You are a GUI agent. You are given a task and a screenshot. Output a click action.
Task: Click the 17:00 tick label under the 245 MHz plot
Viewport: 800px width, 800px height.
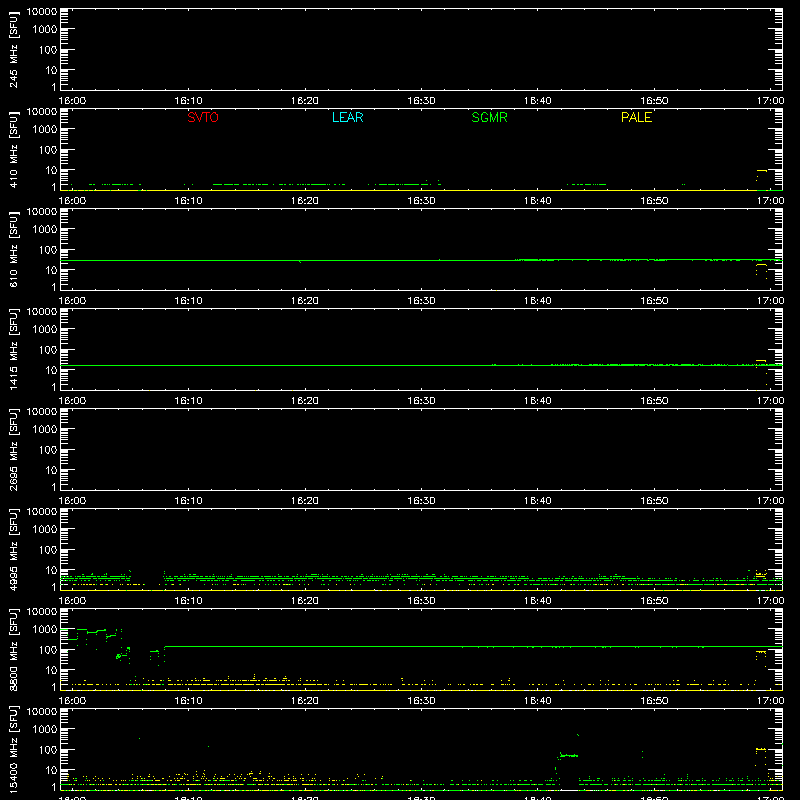coord(770,101)
